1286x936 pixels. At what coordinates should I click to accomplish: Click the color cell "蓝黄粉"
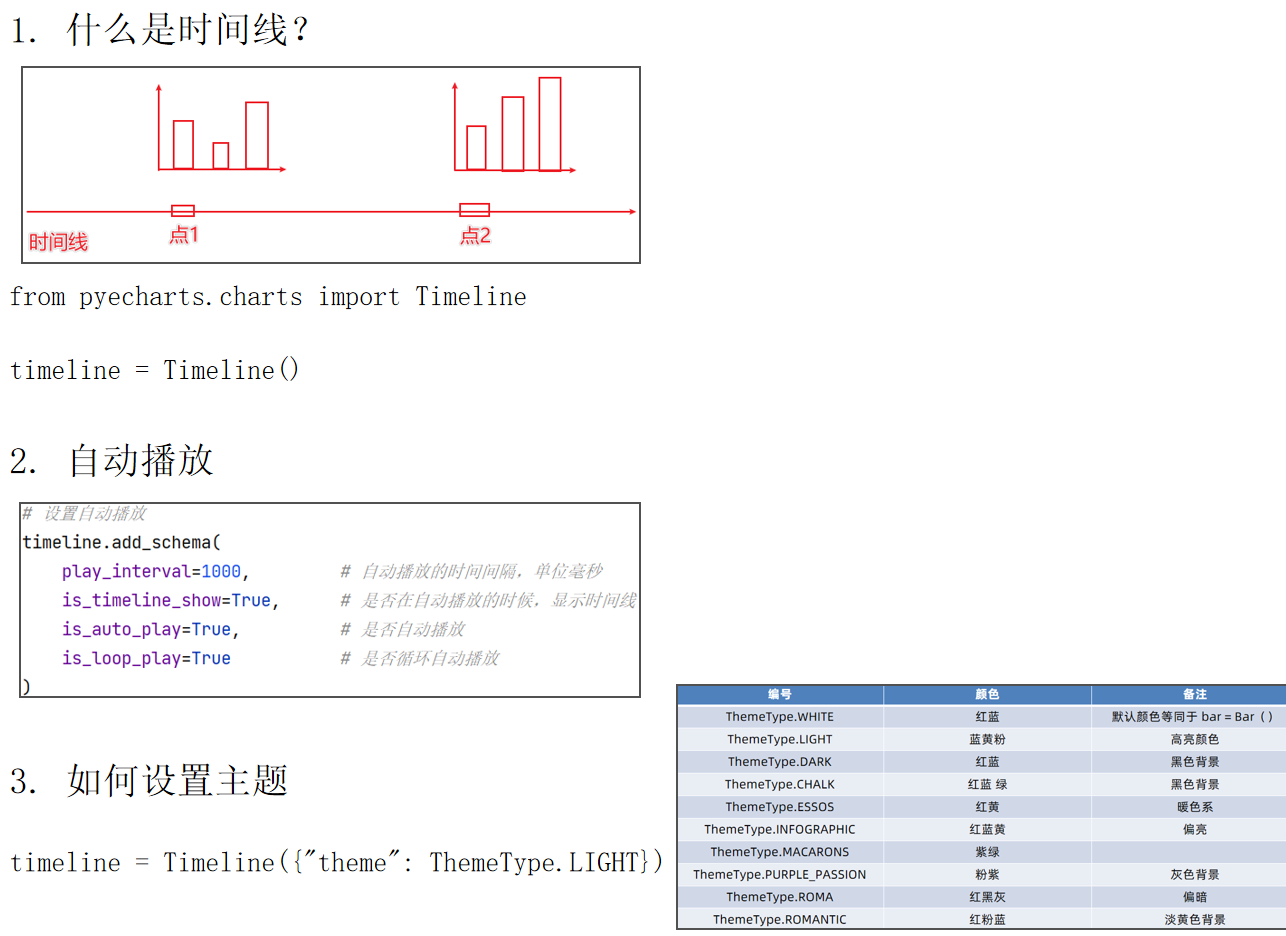[x=987, y=739]
